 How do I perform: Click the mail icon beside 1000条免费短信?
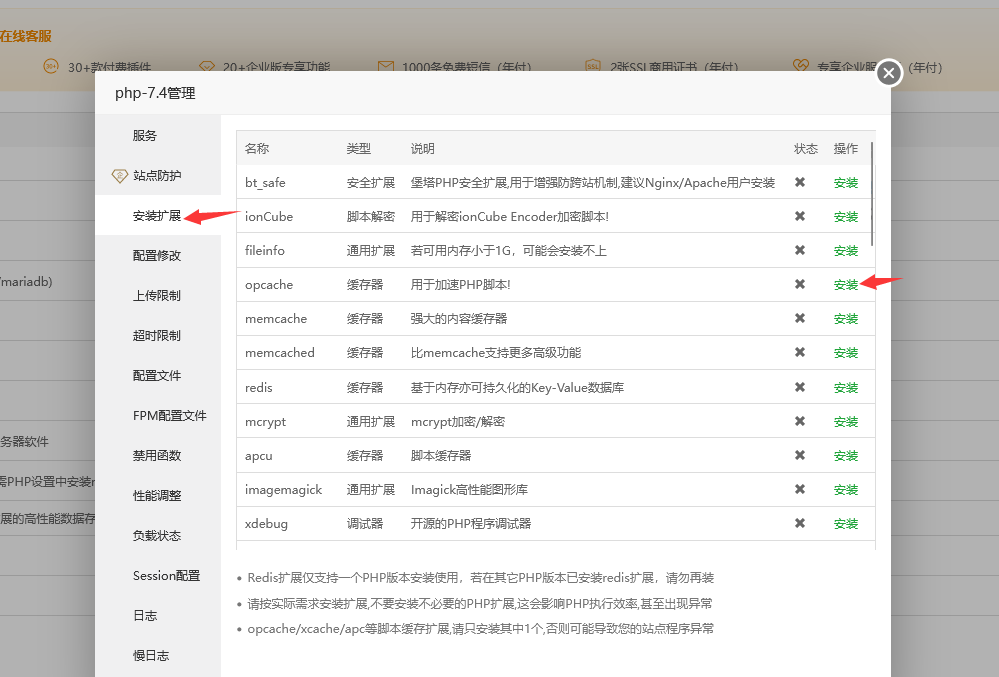point(385,66)
